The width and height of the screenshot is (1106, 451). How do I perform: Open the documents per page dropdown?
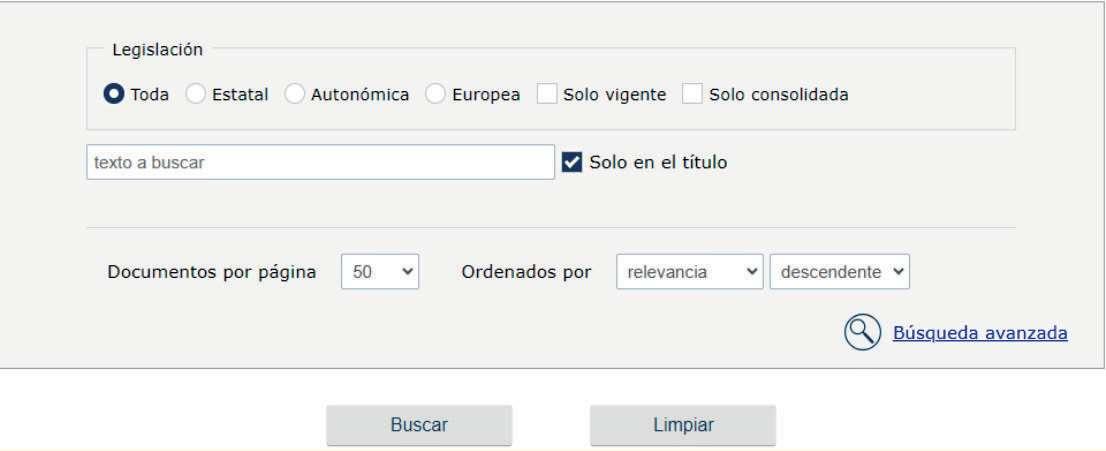(x=380, y=272)
